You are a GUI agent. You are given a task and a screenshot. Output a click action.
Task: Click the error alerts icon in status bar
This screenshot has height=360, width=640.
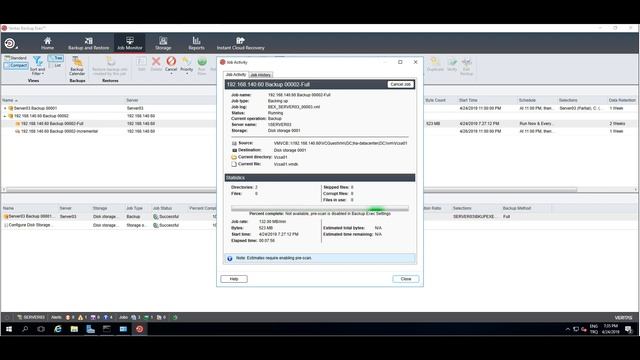click(x=68, y=317)
